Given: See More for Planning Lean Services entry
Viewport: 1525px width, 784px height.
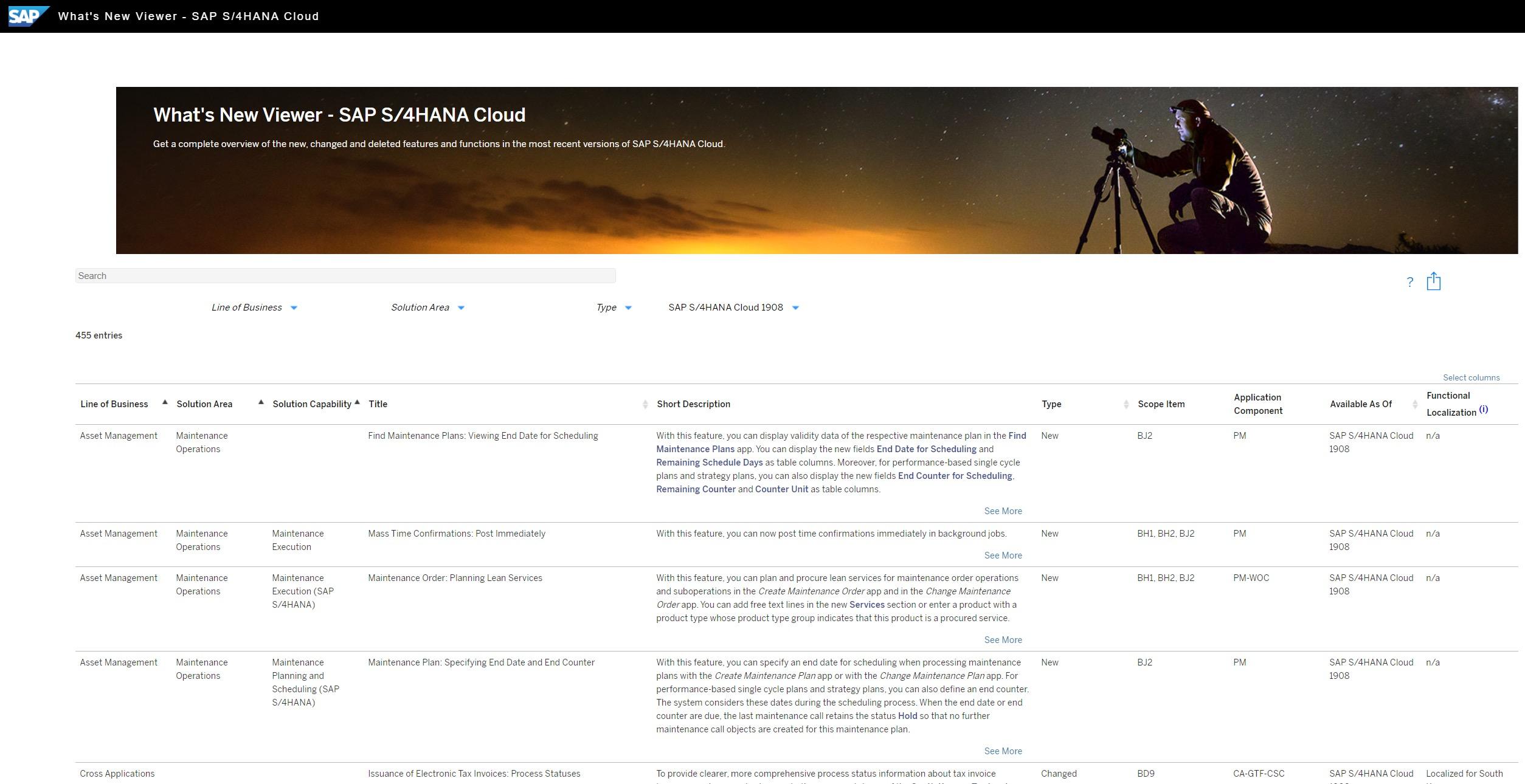Looking at the screenshot, I should pyautogui.click(x=1003, y=640).
